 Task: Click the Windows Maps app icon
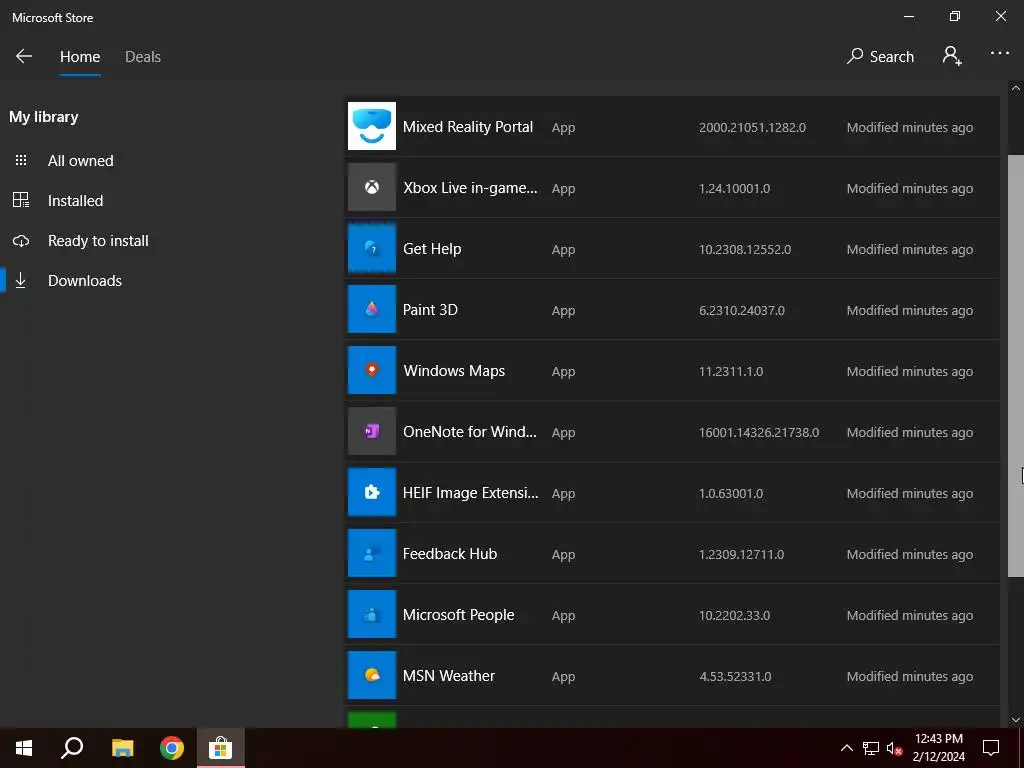pos(372,370)
